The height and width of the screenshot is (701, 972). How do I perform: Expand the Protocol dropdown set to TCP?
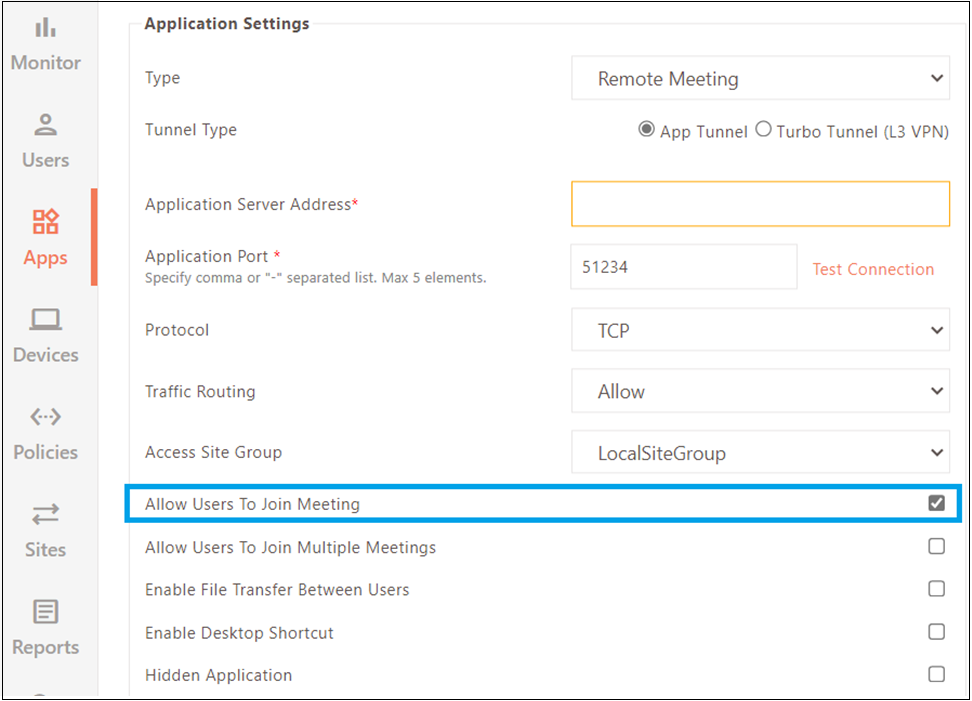(760, 330)
